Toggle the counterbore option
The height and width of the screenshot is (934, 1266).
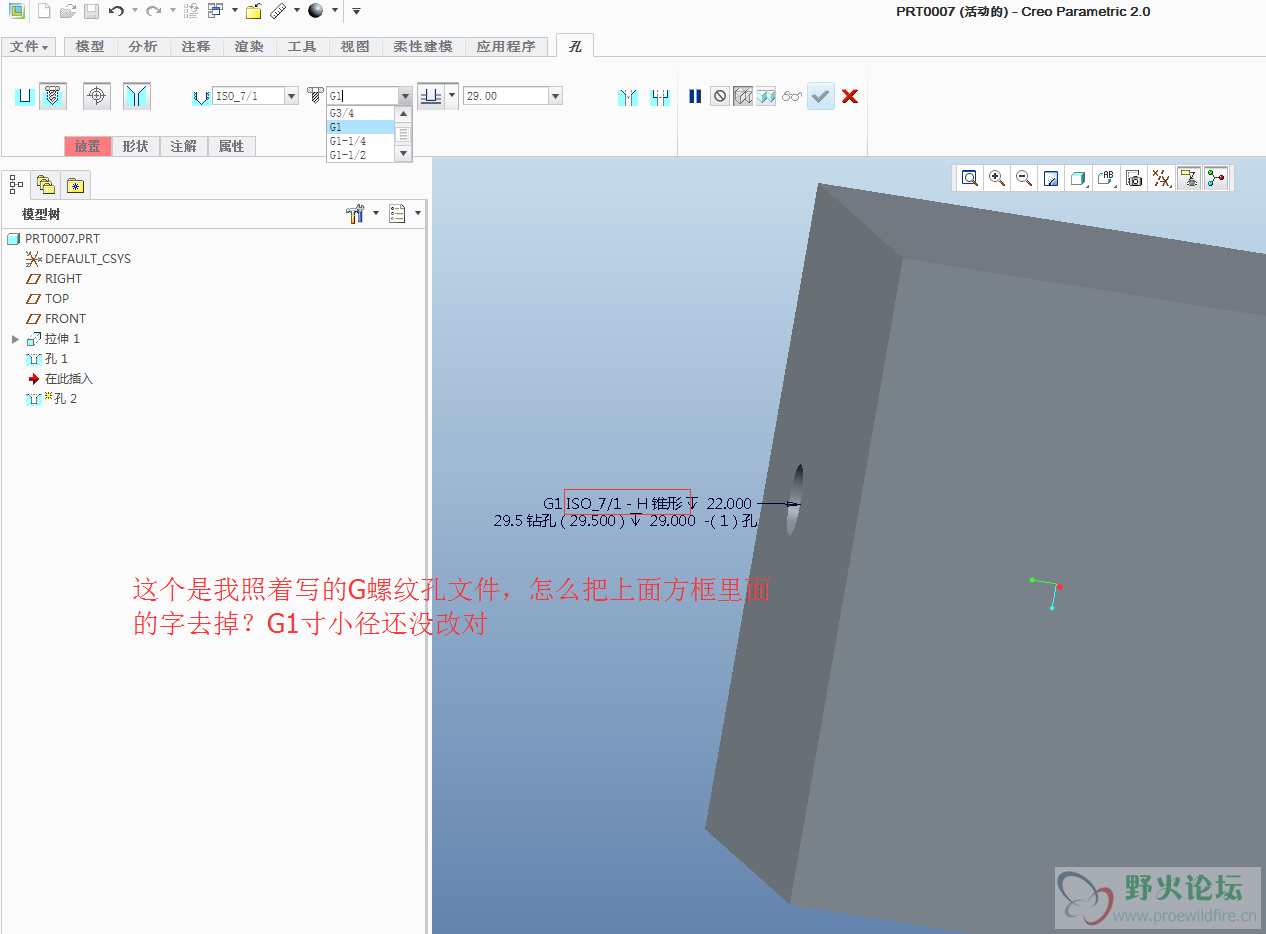660,97
